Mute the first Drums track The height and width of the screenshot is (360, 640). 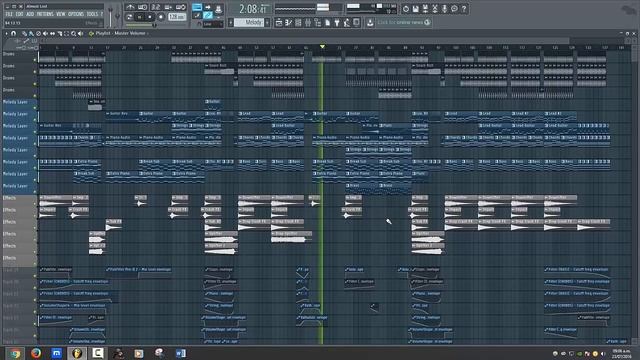(35, 60)
